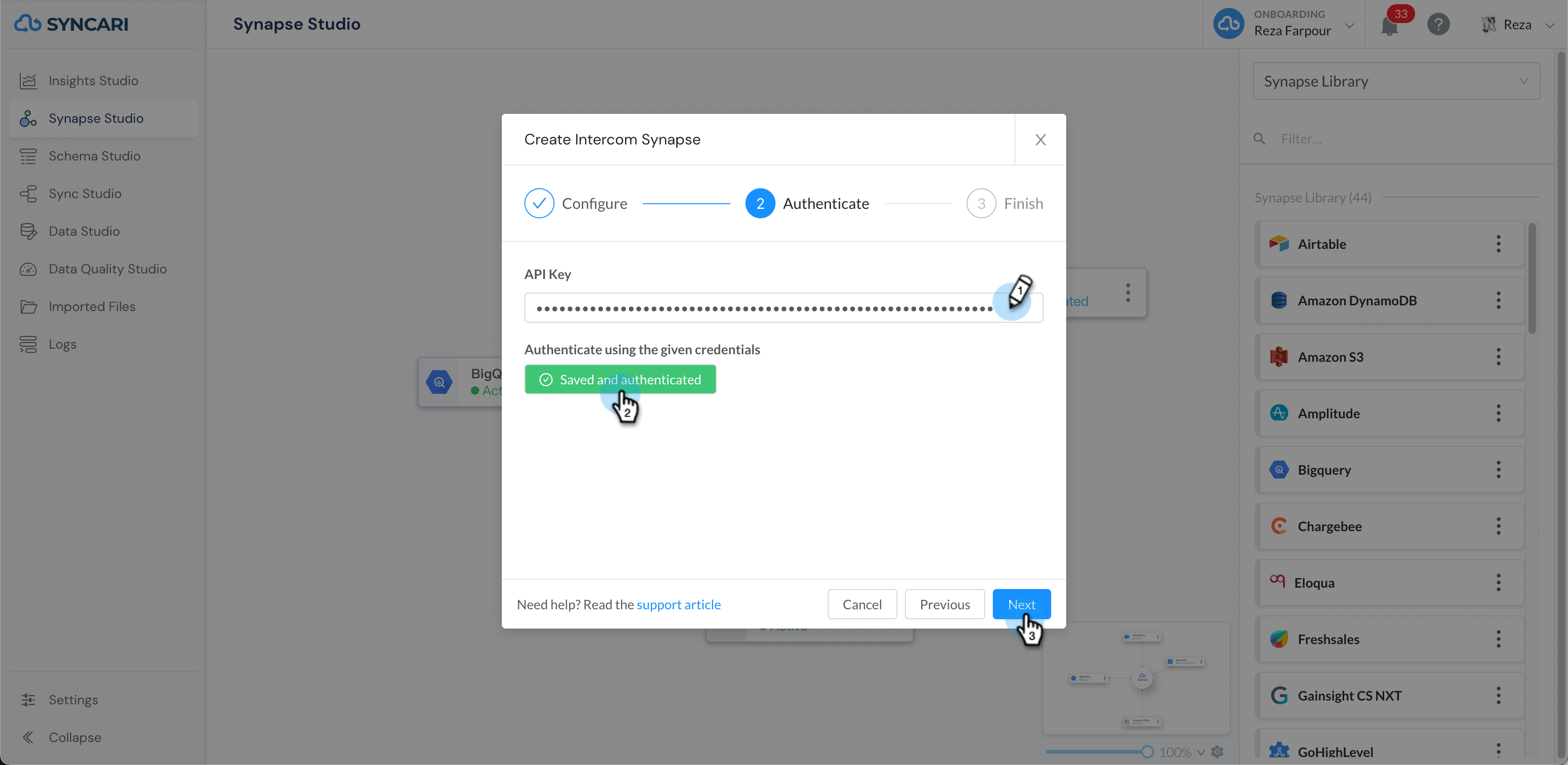This screenshot has height=765, width=1568.
Task: Collapse the sidebar with the double chevron
Action: (28, 738)
